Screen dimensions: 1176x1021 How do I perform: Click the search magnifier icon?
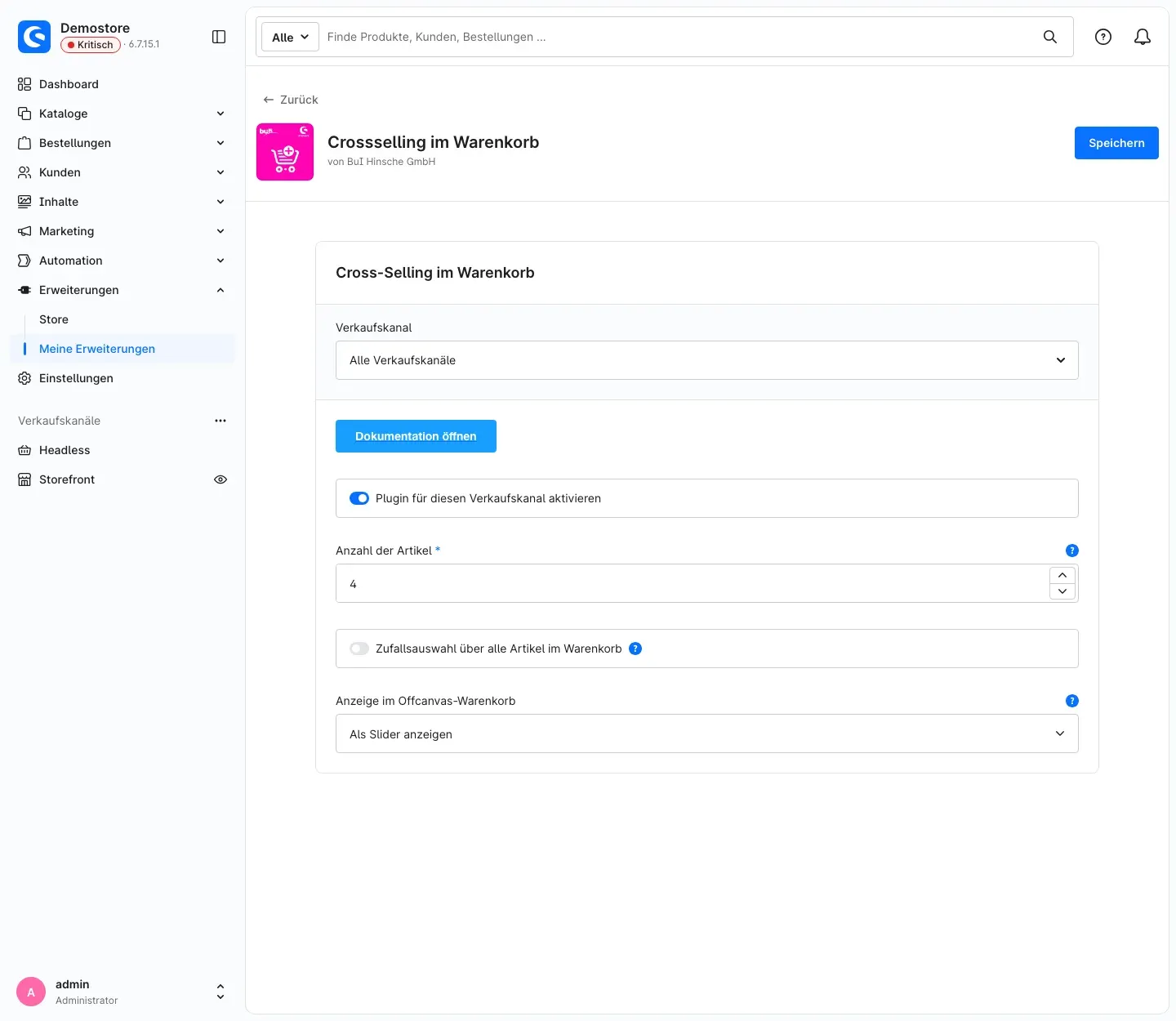[x=1050, y=37]
